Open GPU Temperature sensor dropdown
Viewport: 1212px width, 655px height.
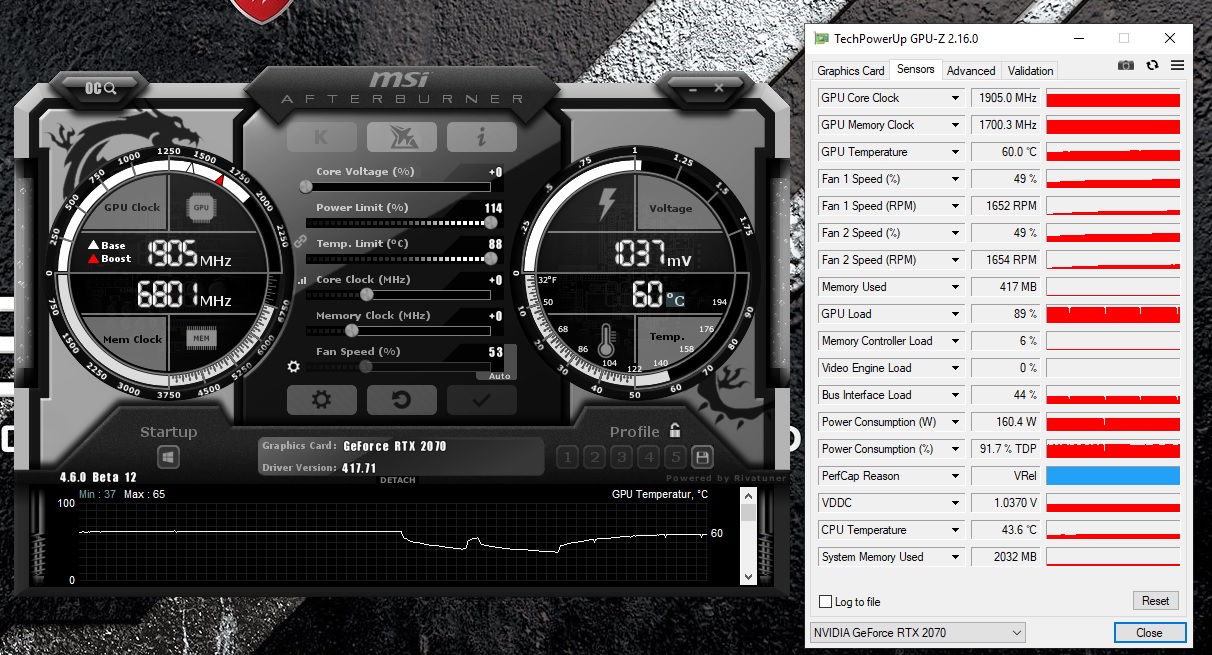[955, 152]
